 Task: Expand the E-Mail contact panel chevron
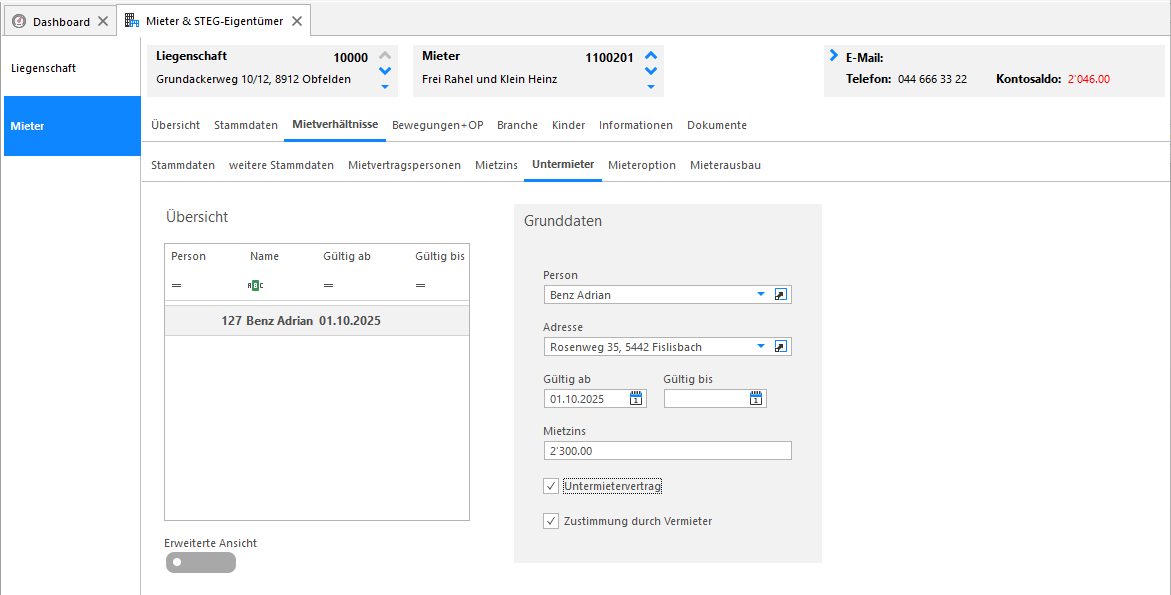[x=834, y=55]
